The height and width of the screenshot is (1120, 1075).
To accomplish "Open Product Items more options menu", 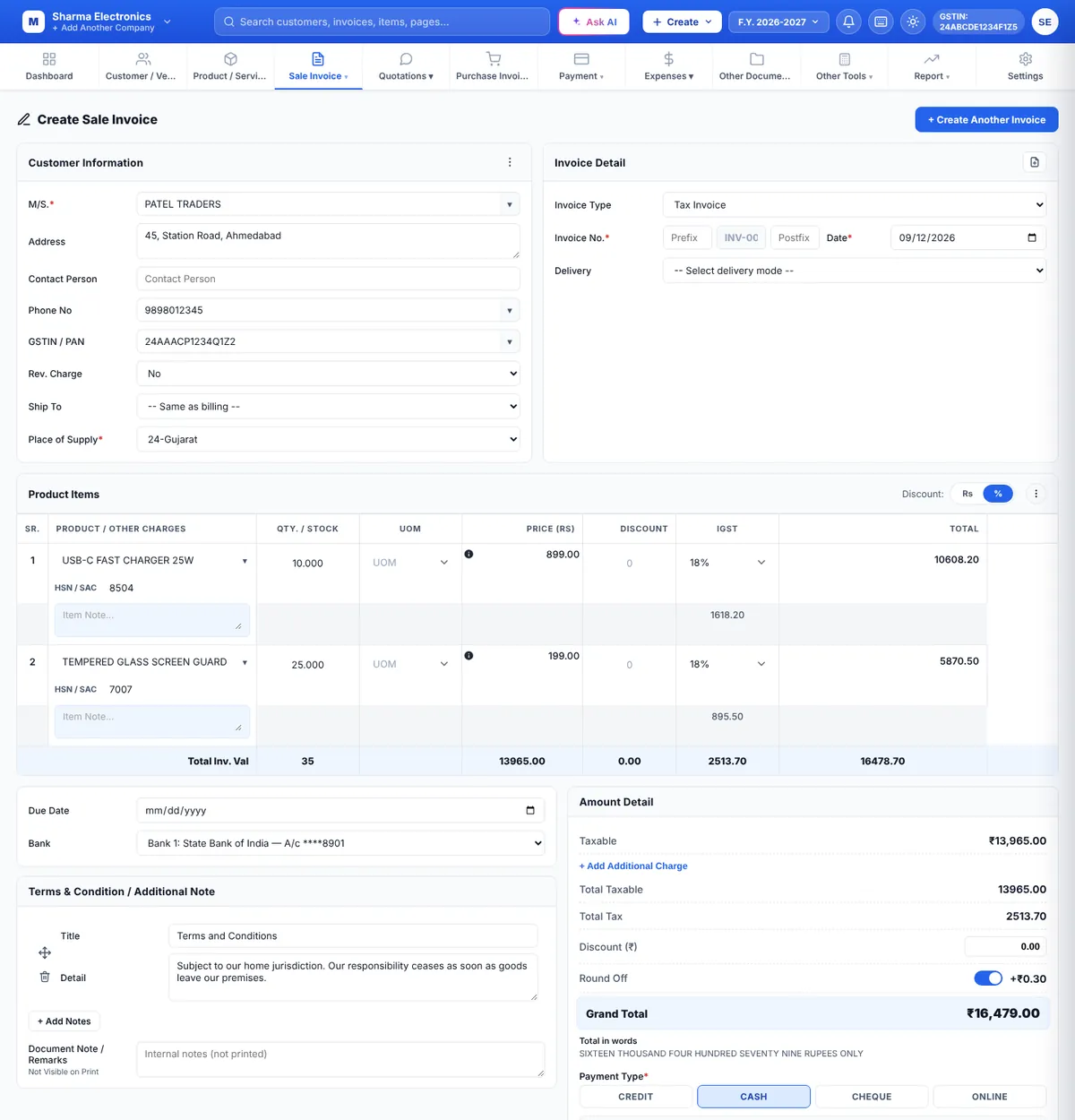I will coord(1036,494).
